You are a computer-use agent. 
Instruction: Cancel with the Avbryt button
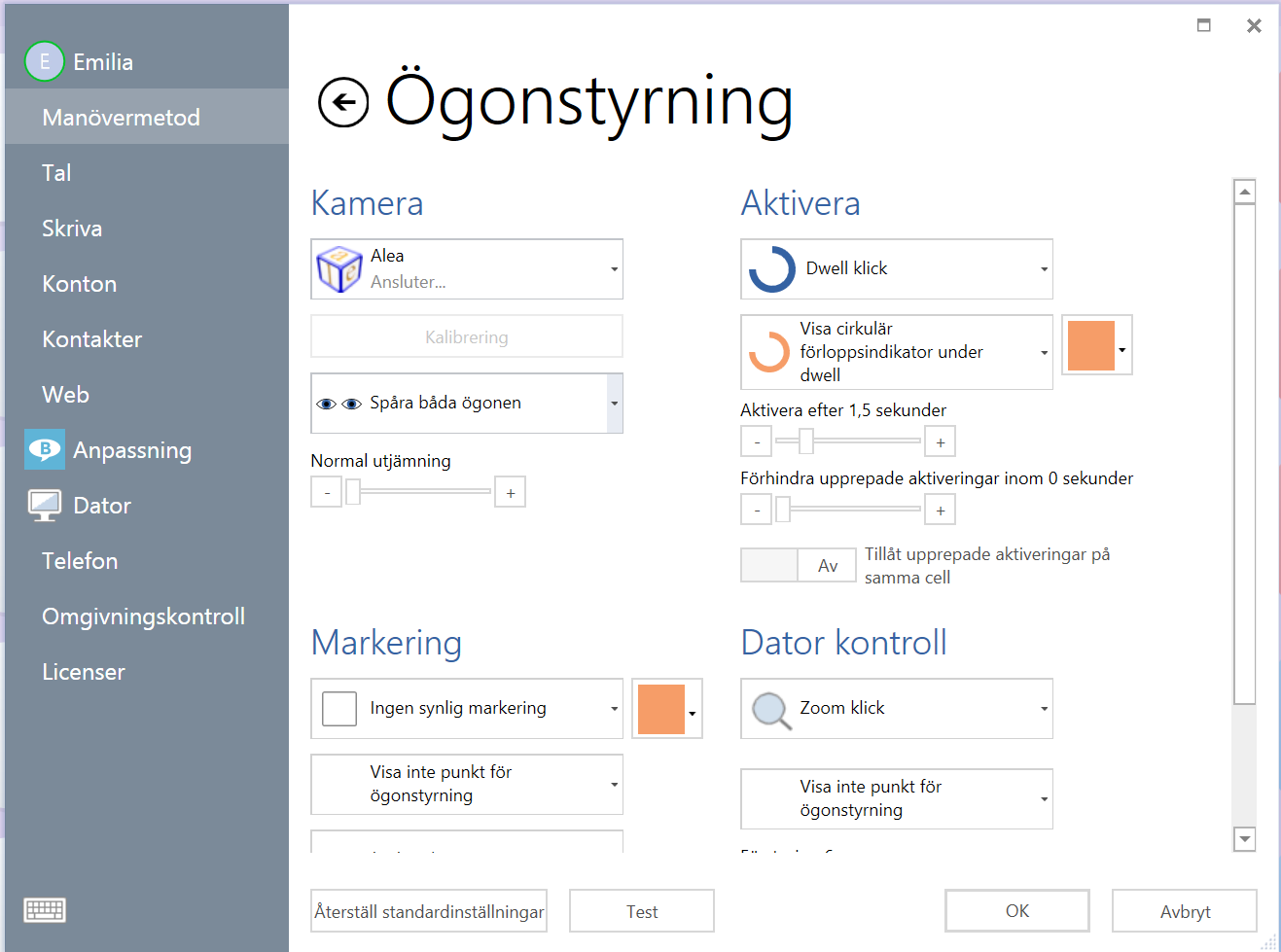pos(1185,911)
